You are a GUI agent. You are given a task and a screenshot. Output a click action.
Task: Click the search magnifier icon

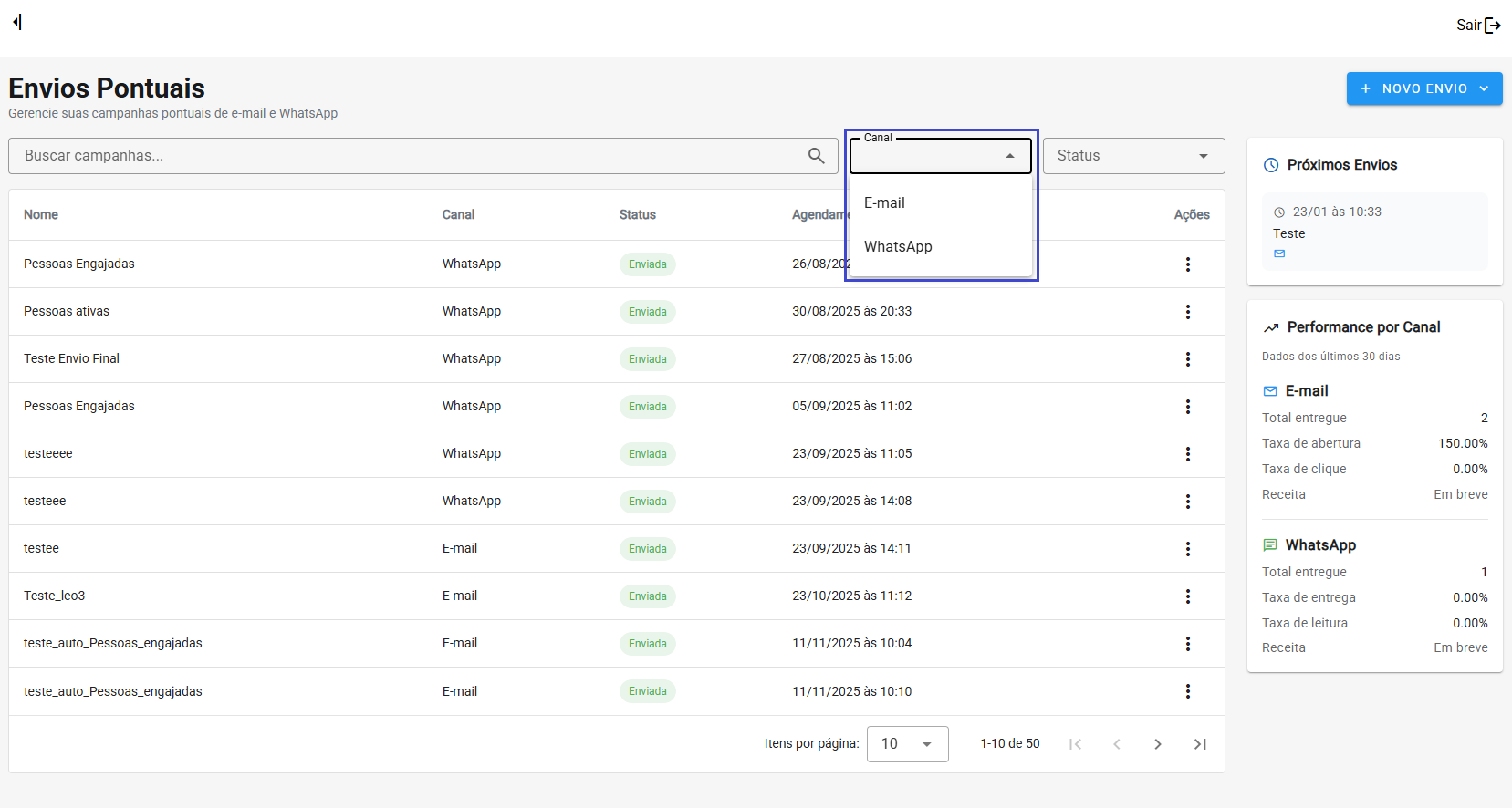click(x=816, y=156)
